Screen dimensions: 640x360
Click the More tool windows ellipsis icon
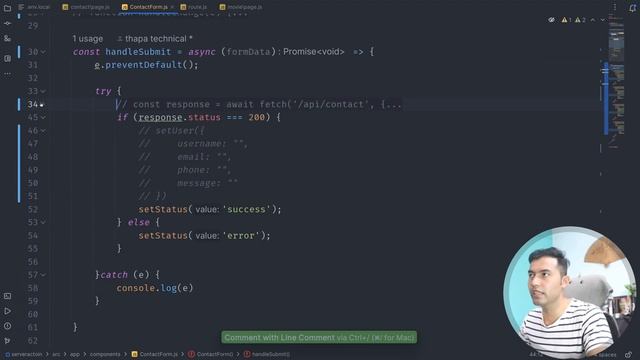tap(7, 74)
